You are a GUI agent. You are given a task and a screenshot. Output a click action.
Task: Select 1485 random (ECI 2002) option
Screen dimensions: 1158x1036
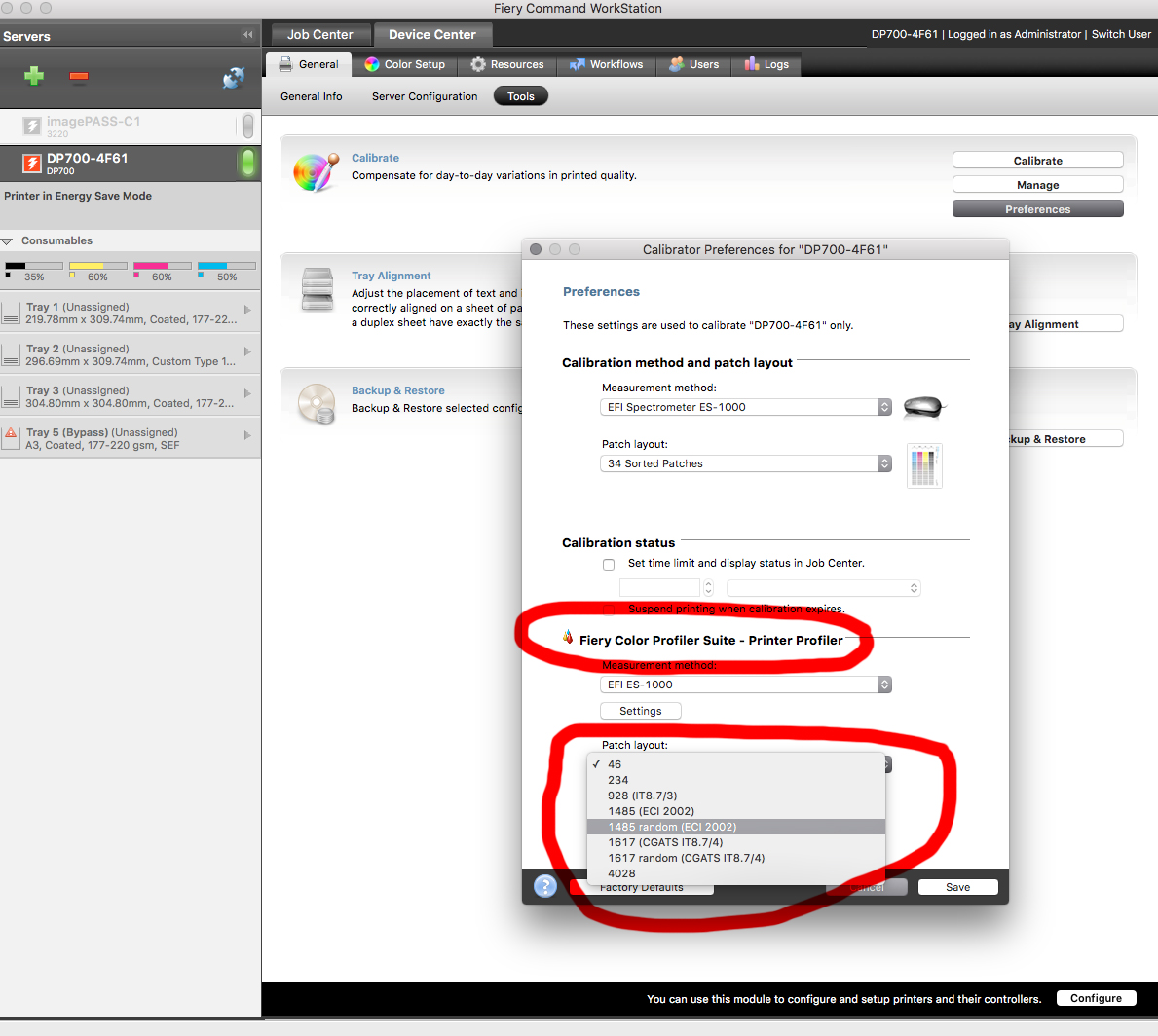[735, 827]
